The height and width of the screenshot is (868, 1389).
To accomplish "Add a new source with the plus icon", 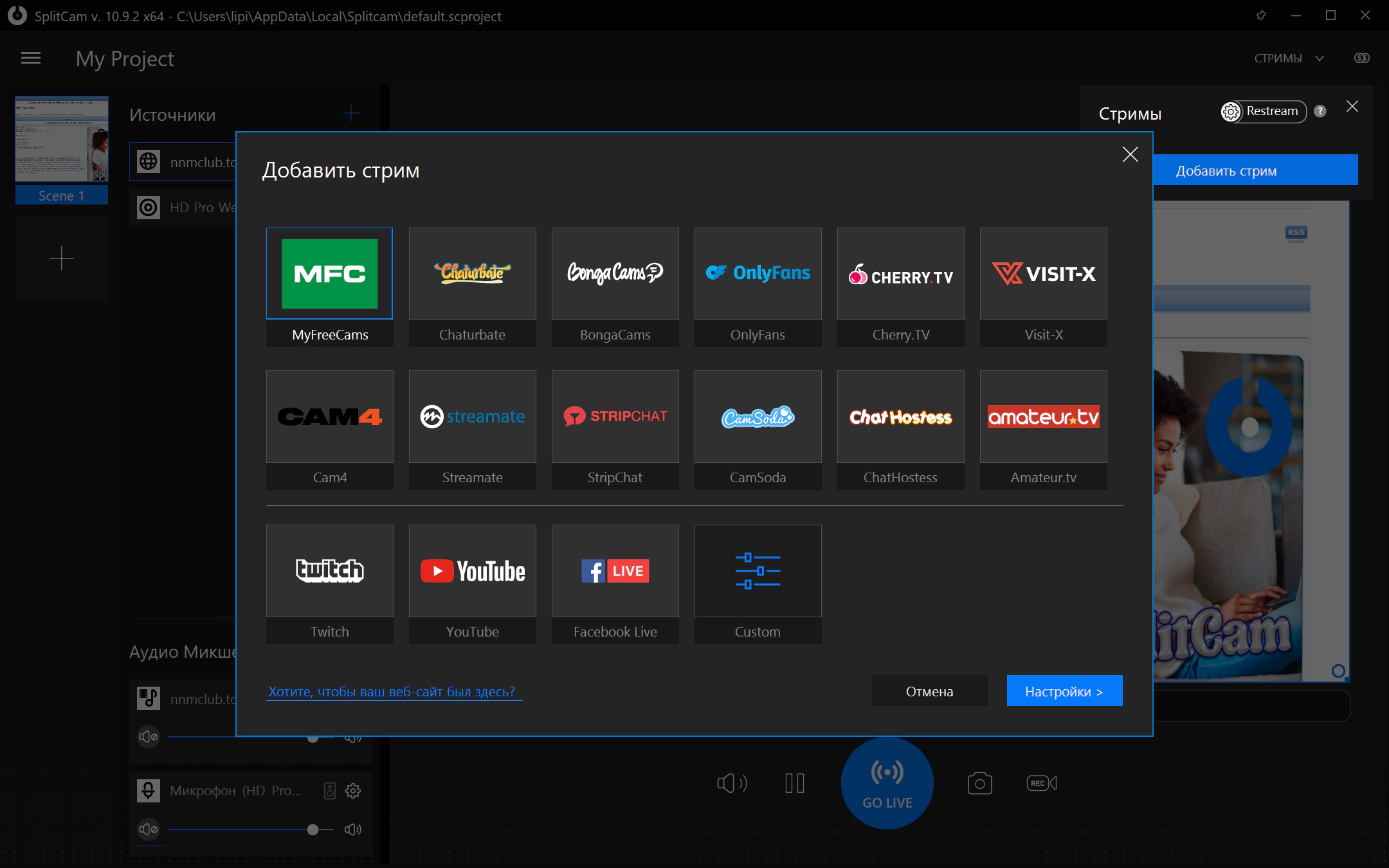I will 350,114.
